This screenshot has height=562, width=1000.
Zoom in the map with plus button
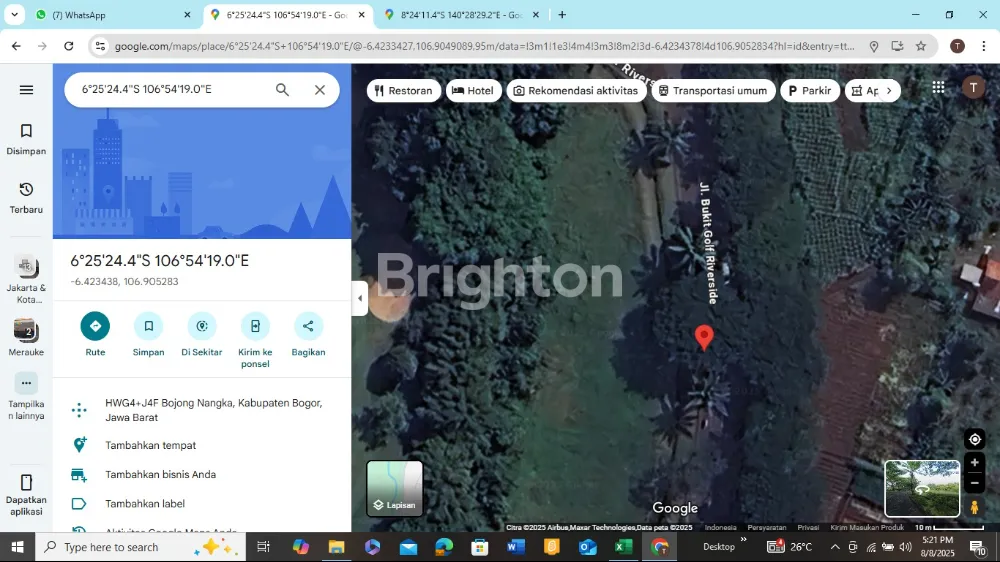click(x=975, y=463)
